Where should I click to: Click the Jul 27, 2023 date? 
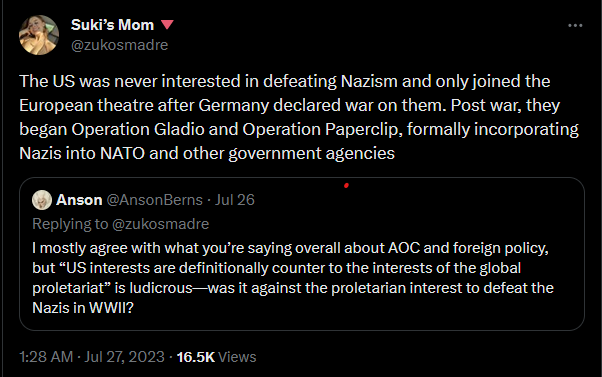[x=124, y=357]
